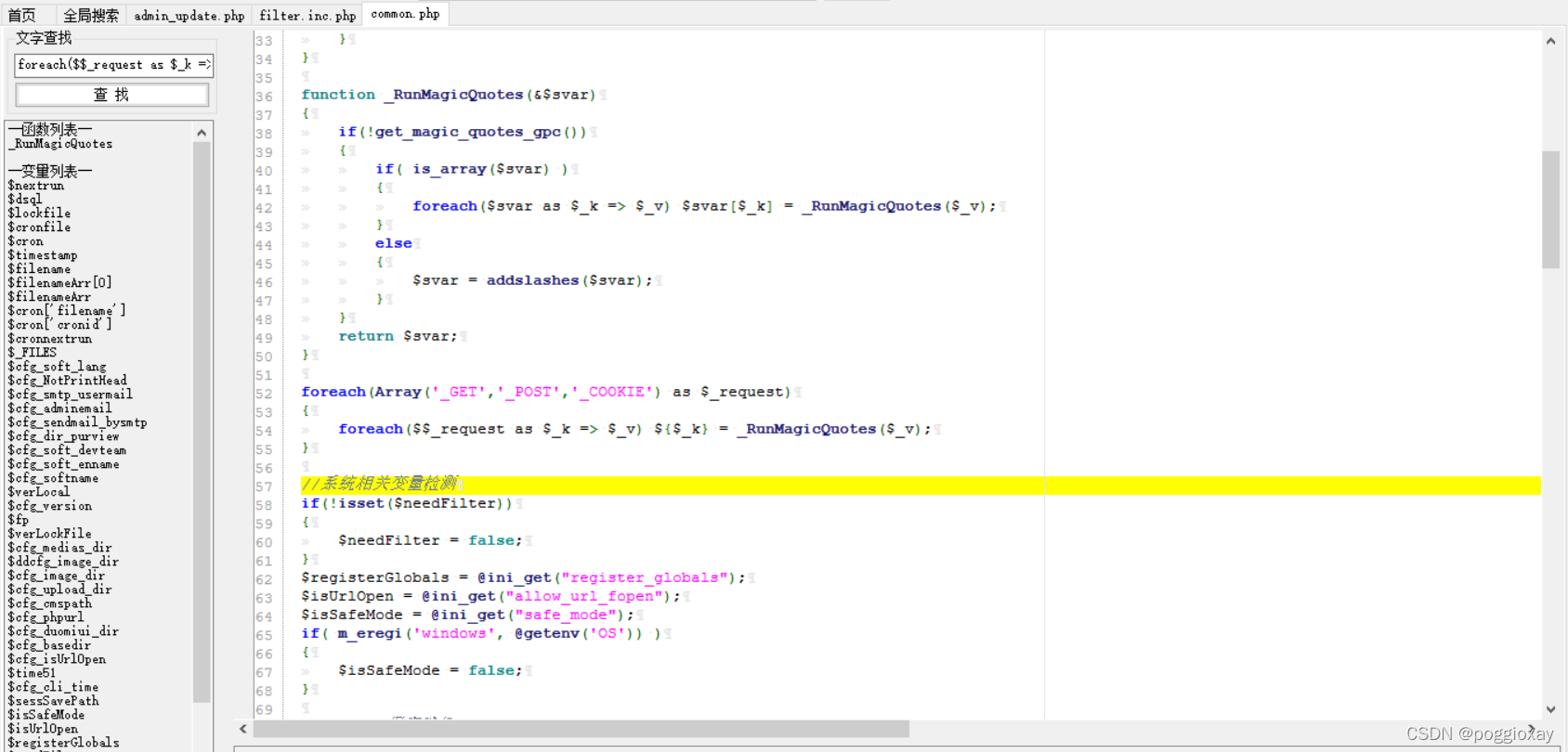
Task: Select $registerGlobals variable entry
Action: pos(63,743)
